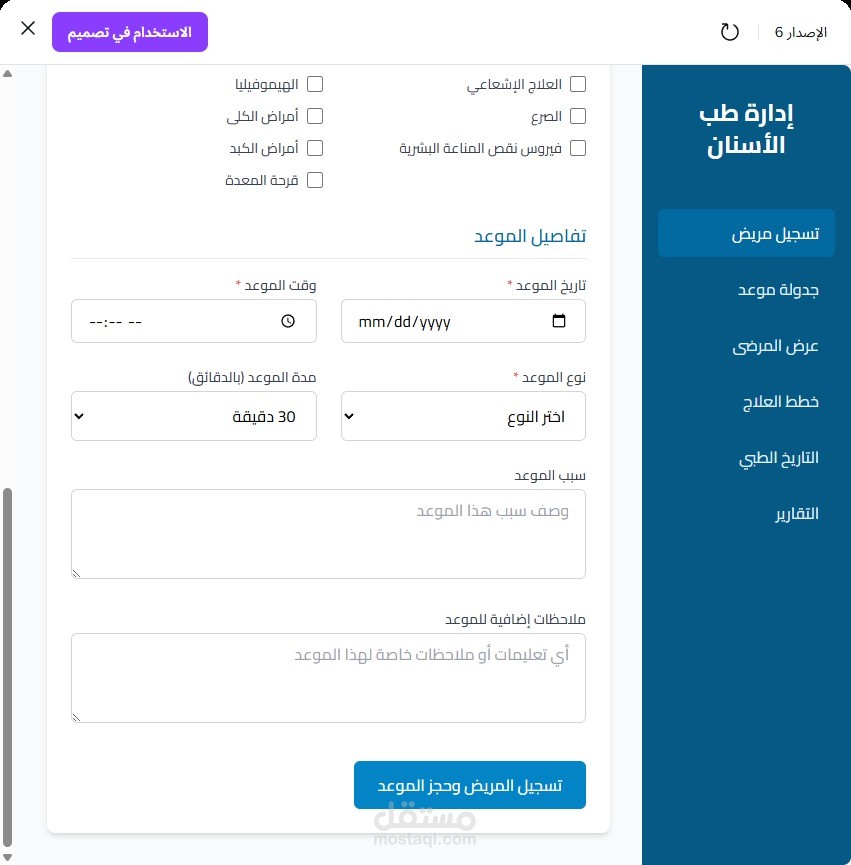Click the scrollbar down arrow
This screenshot has height=865, width=851.
pyautogui.click(x=7, y=858)
